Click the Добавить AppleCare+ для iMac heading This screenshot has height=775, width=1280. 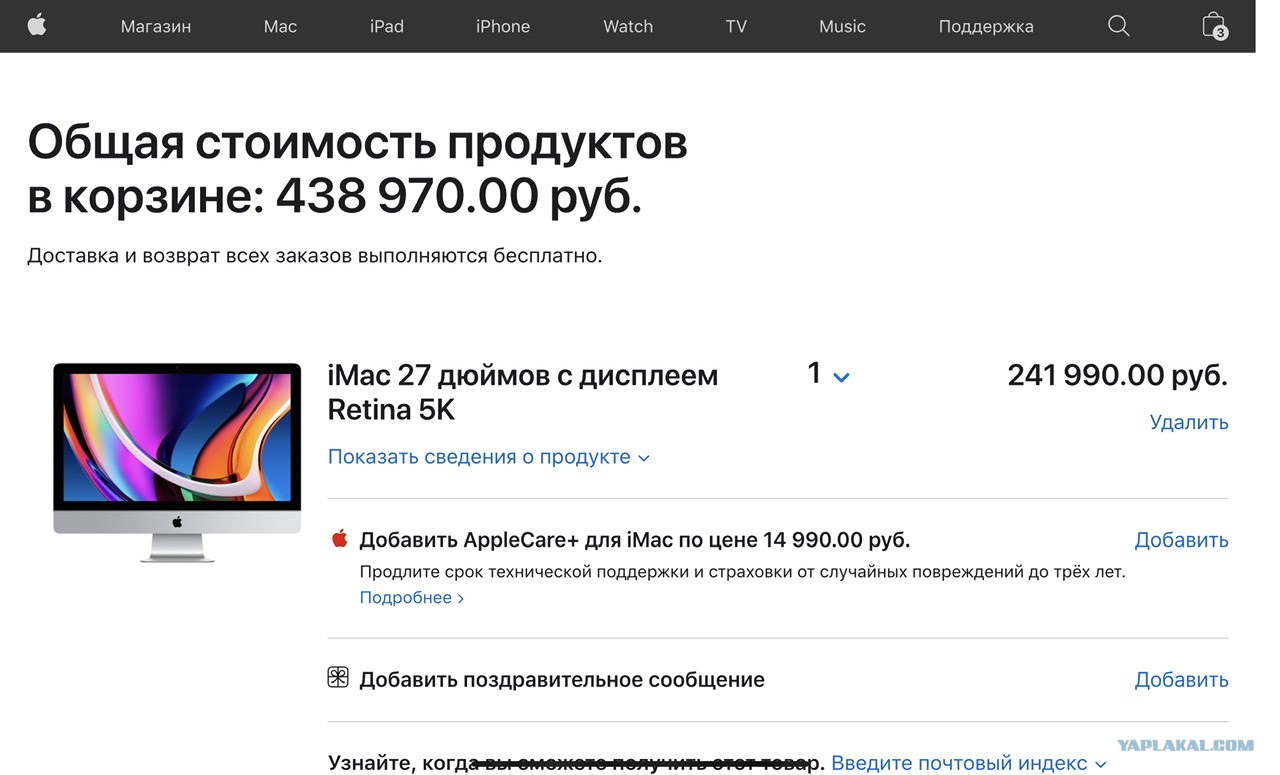[635, 540]
